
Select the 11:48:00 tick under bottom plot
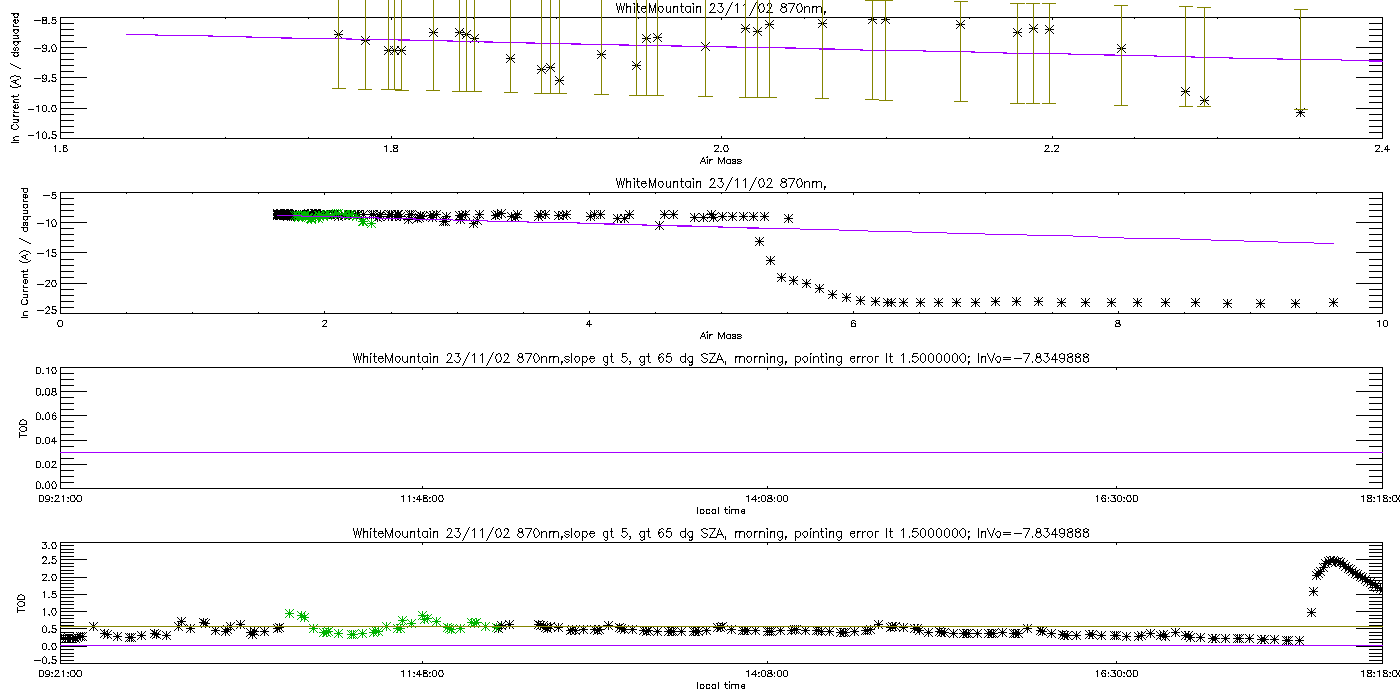[x=420, y=675]
